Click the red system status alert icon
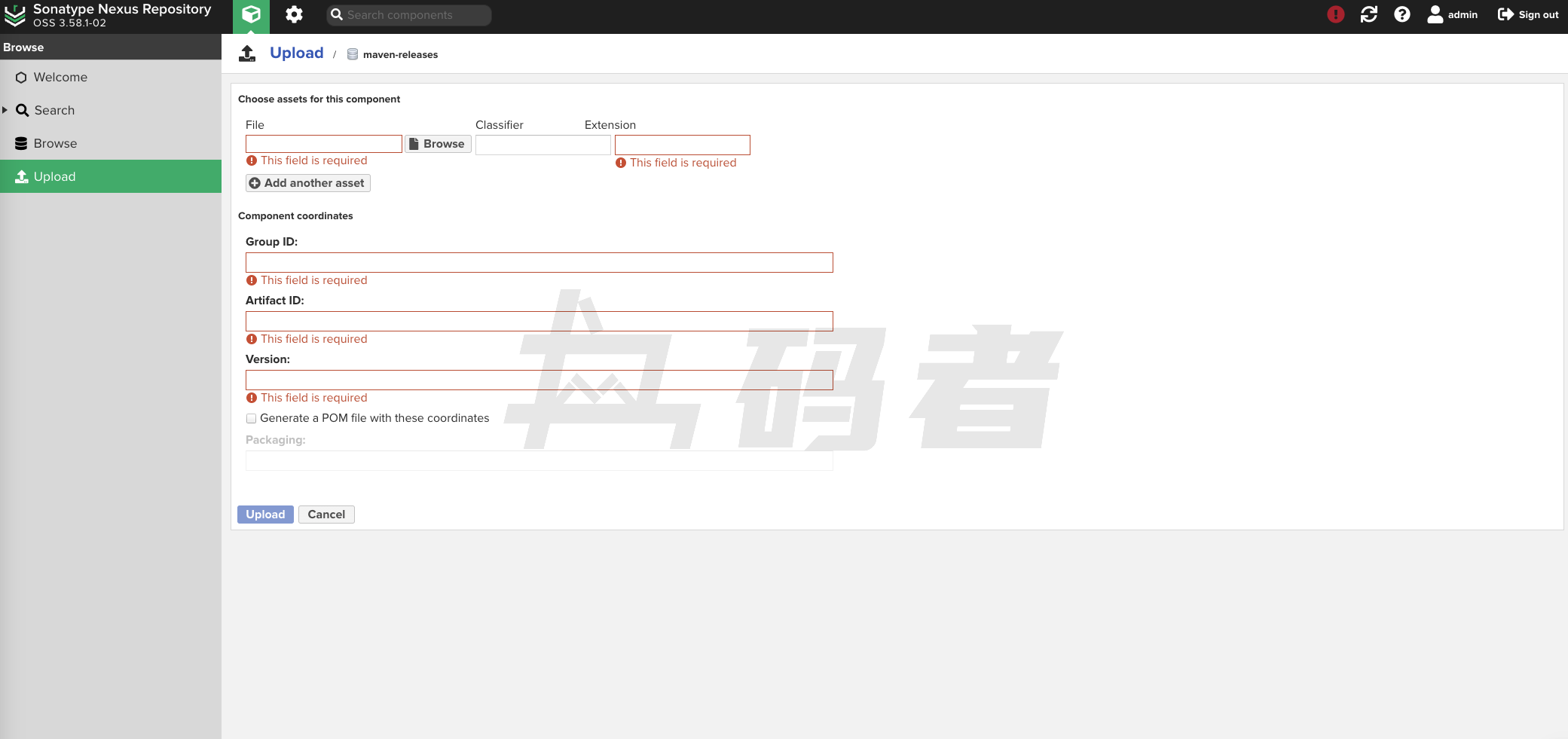Screen dimensions: 1568x739 (1335, 15)
